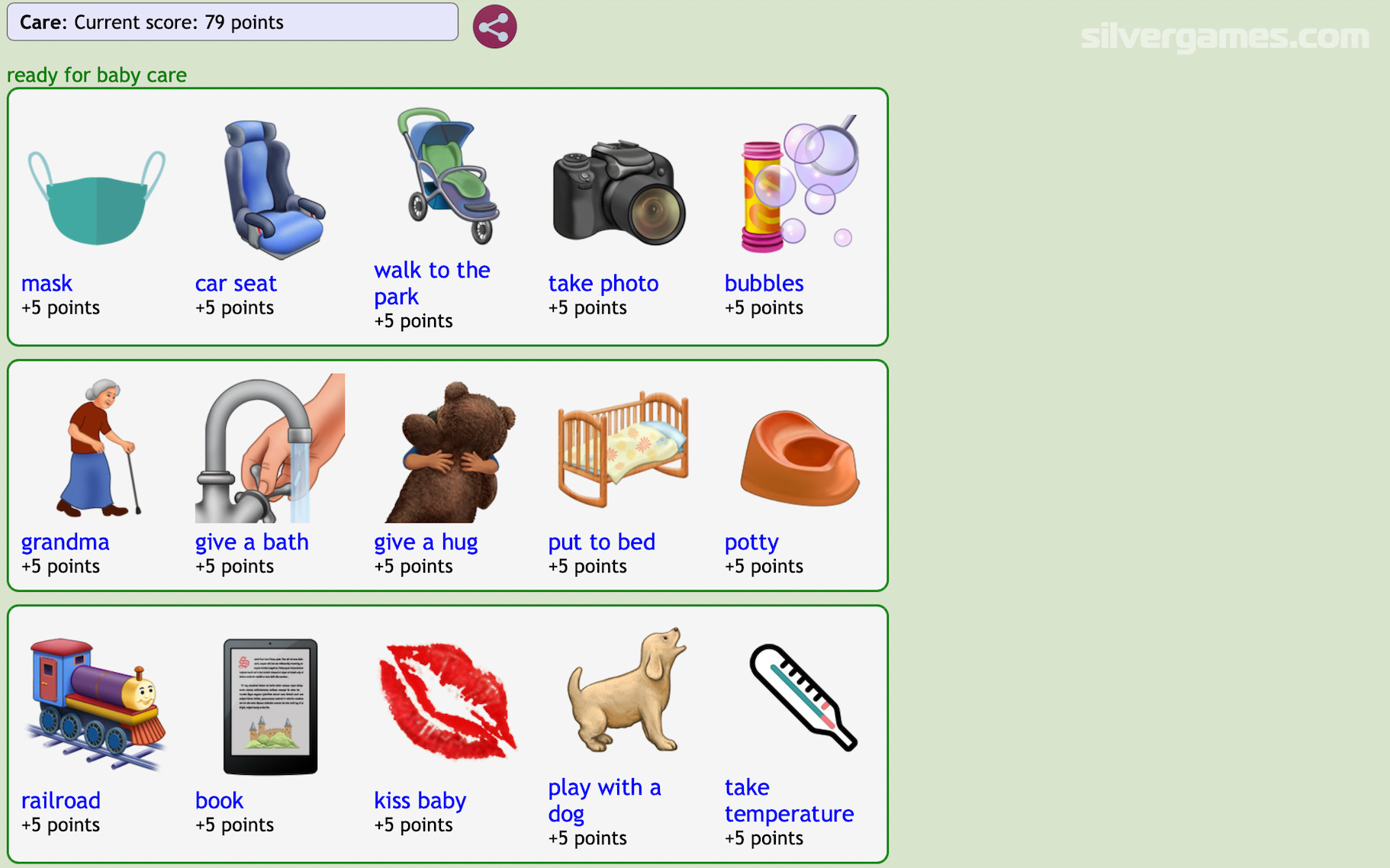
Task: Select the "give a bath" link
Action: click(x=252, y=542)
